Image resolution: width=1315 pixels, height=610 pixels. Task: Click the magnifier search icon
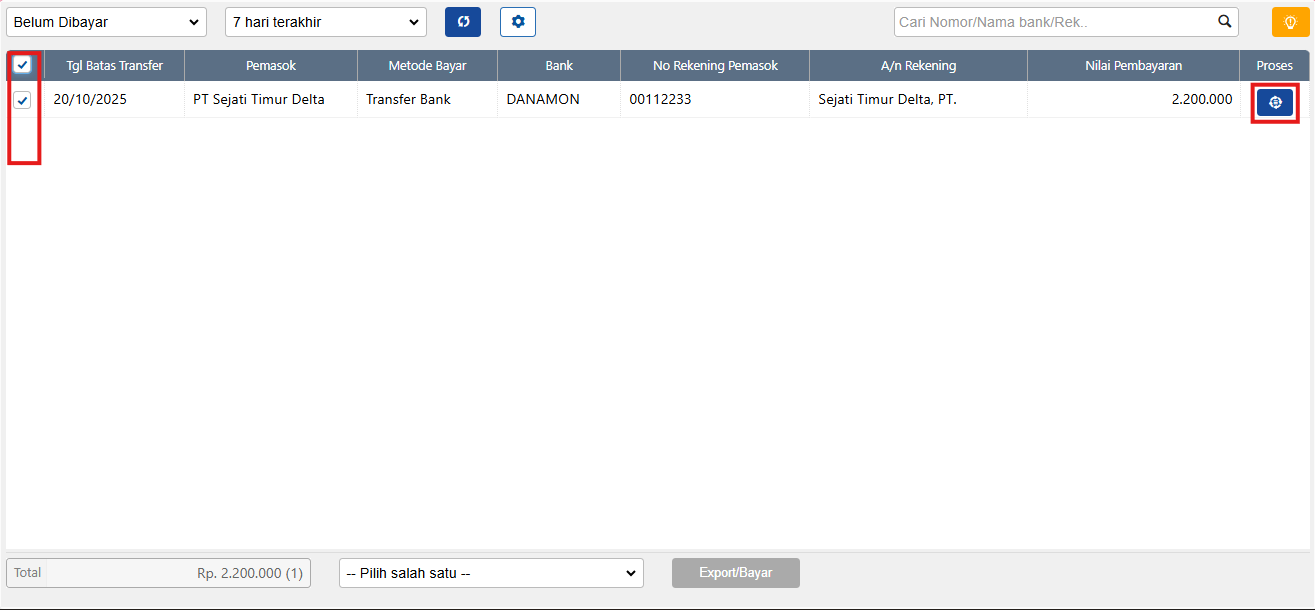point(1224,22)
